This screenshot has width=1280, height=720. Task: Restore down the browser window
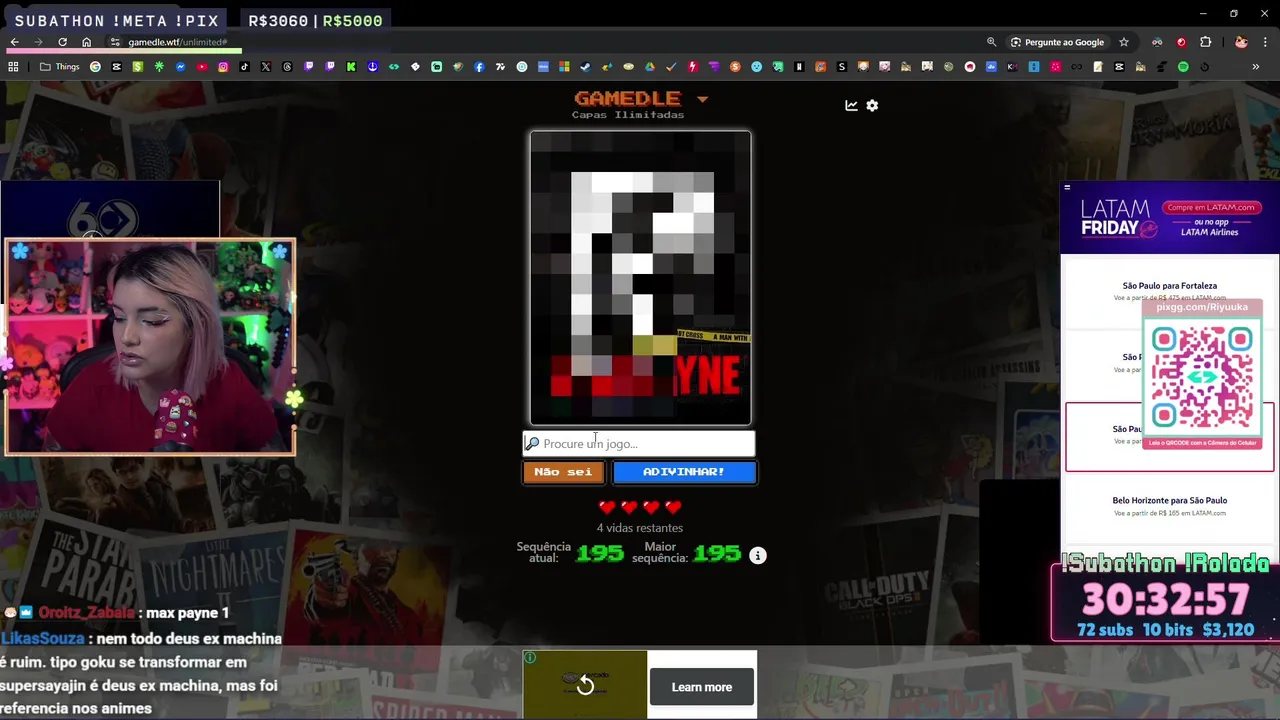pyautogui.click(x=1234, y=13)
